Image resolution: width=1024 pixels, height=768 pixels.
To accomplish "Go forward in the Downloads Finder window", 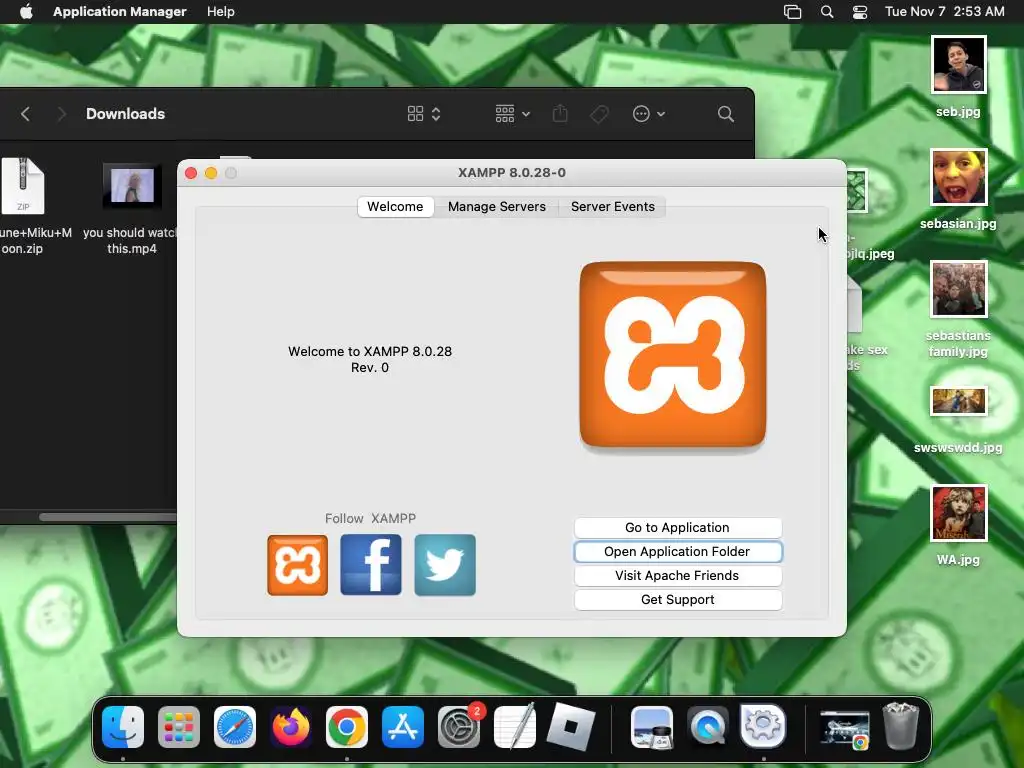I will click(x=61, y=114).
